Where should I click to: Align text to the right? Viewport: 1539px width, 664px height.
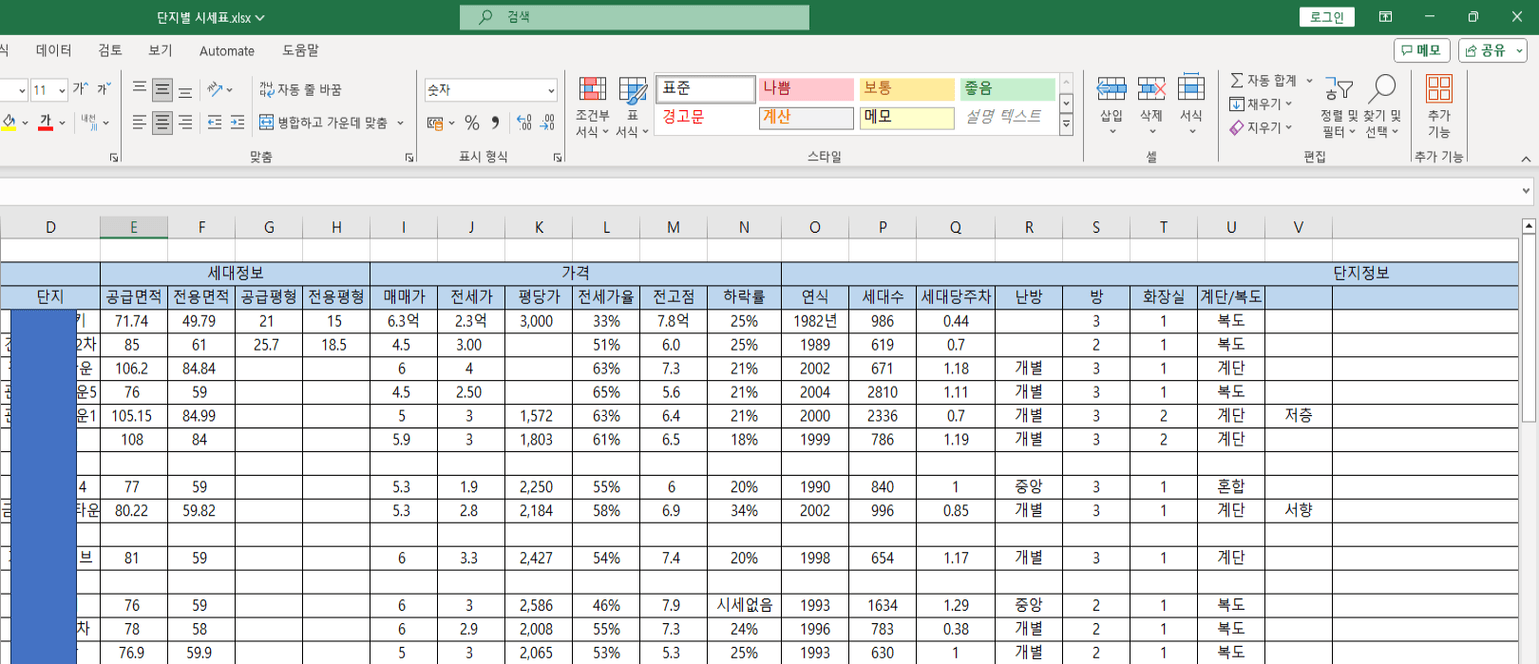coord(185,123)
